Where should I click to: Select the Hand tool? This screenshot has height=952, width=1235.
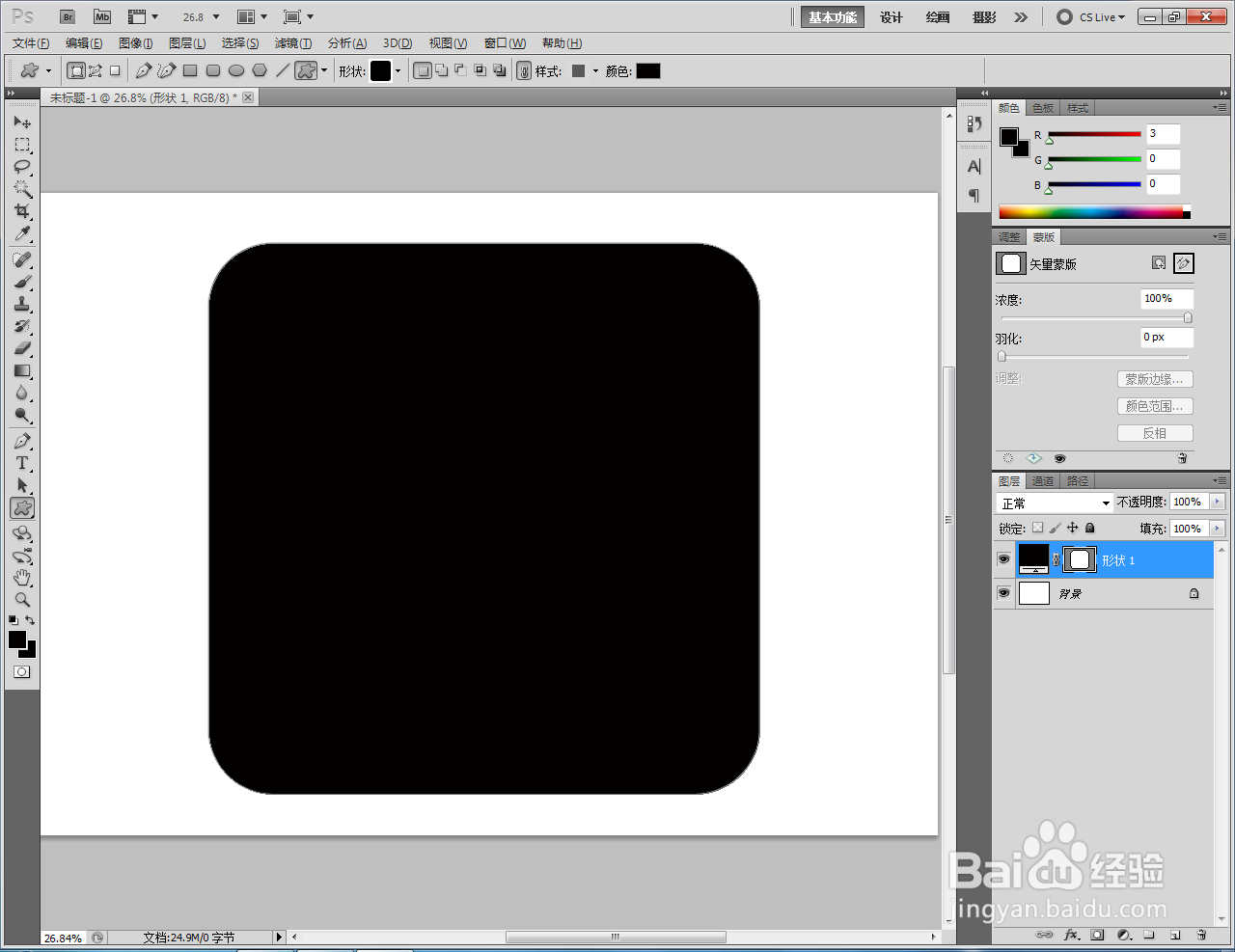pyautogui.click(x=22, y=577)
